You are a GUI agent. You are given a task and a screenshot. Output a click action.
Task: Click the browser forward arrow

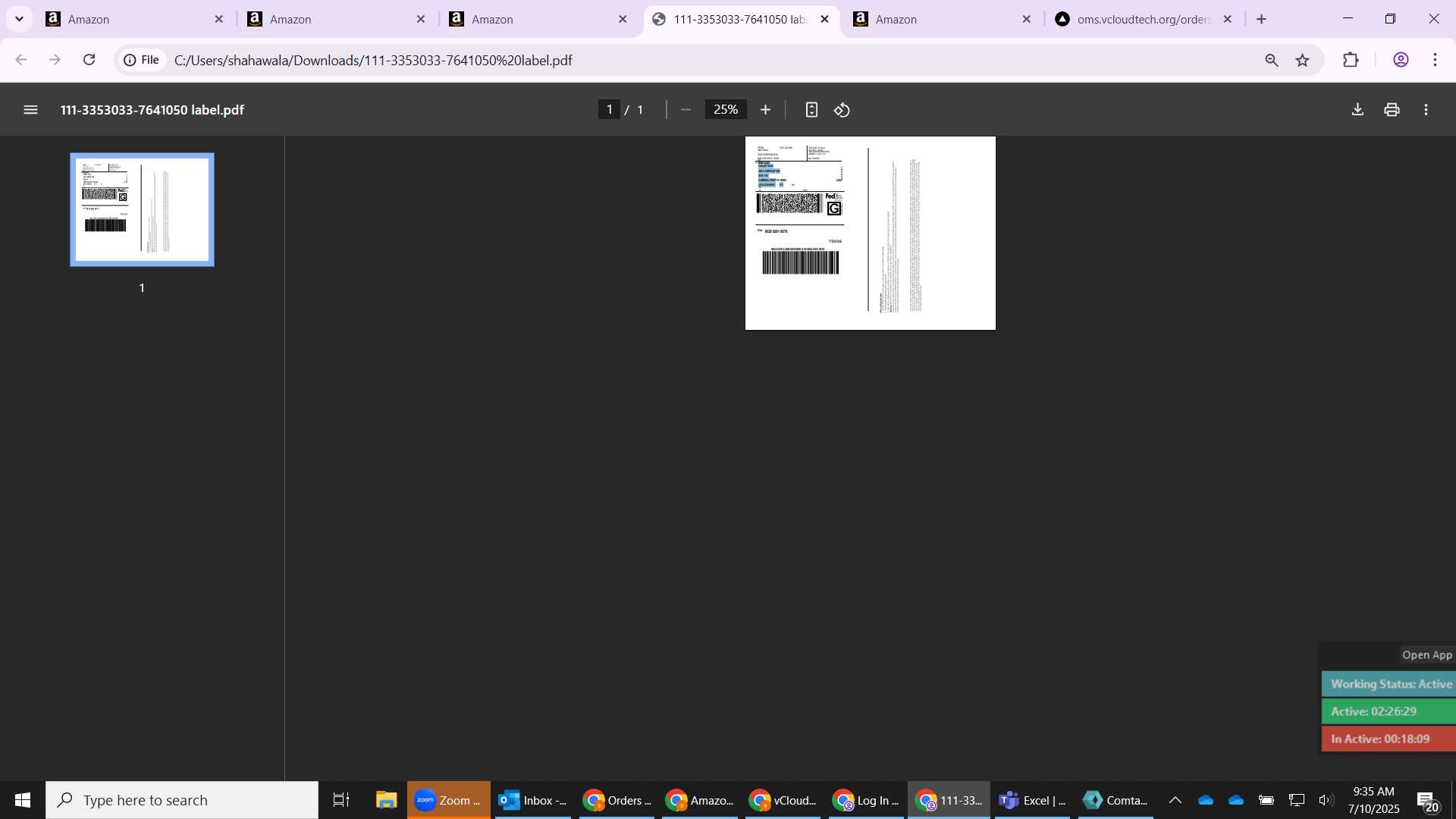tap(55, 60)
